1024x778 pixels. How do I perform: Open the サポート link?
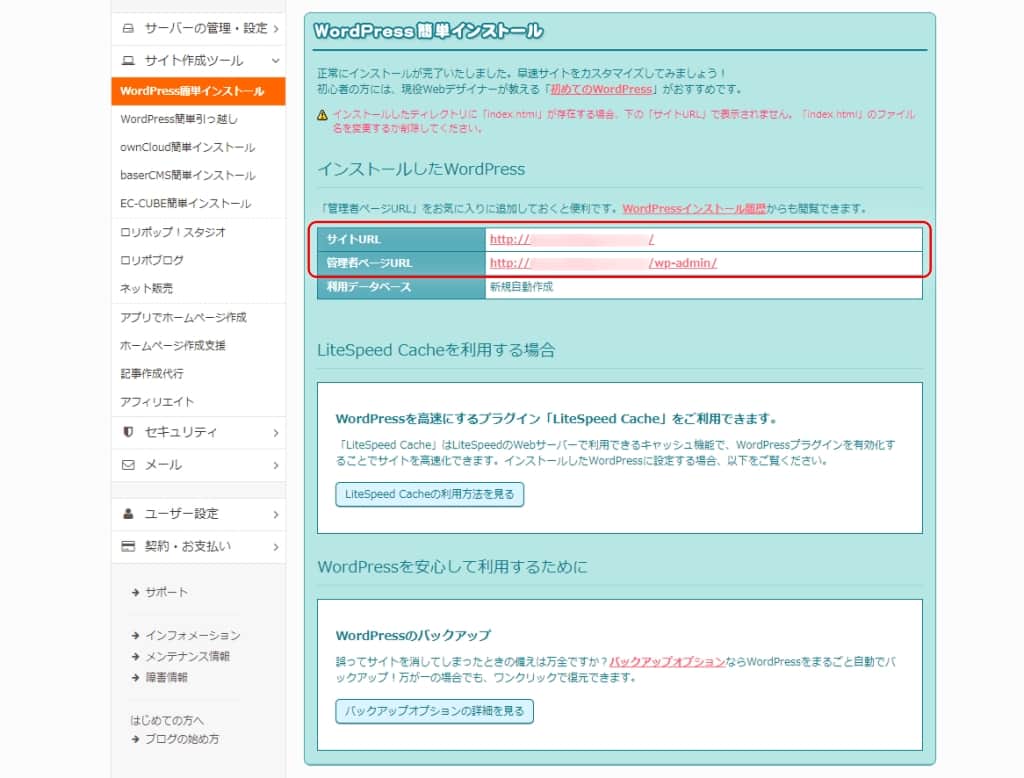coord(167,592)
